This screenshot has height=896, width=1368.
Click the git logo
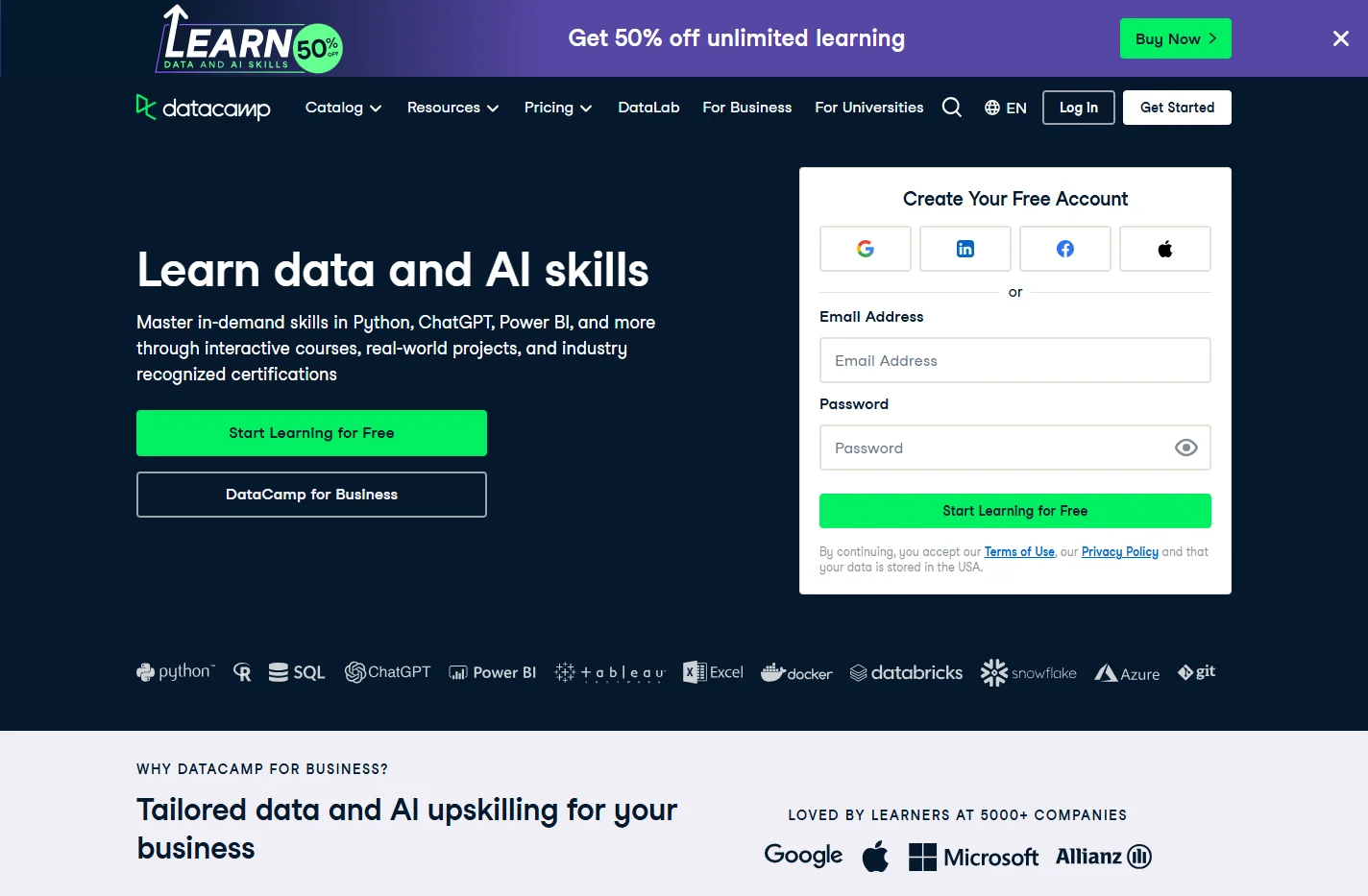pos(1197,672)
